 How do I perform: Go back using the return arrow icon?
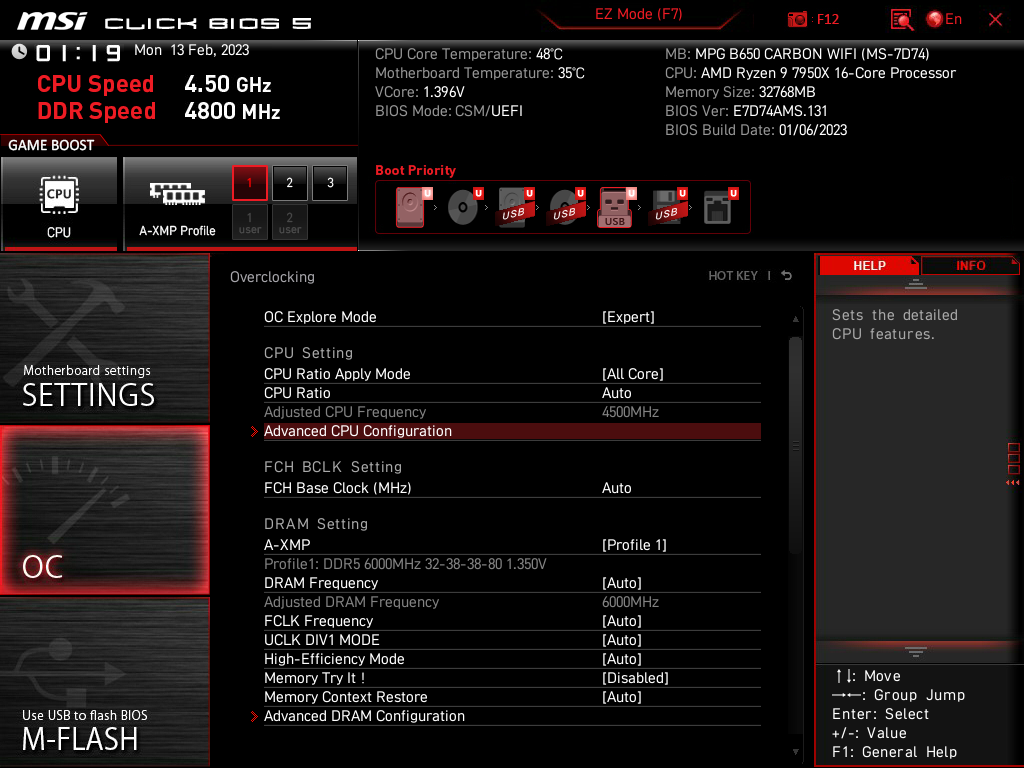(786, 276)
